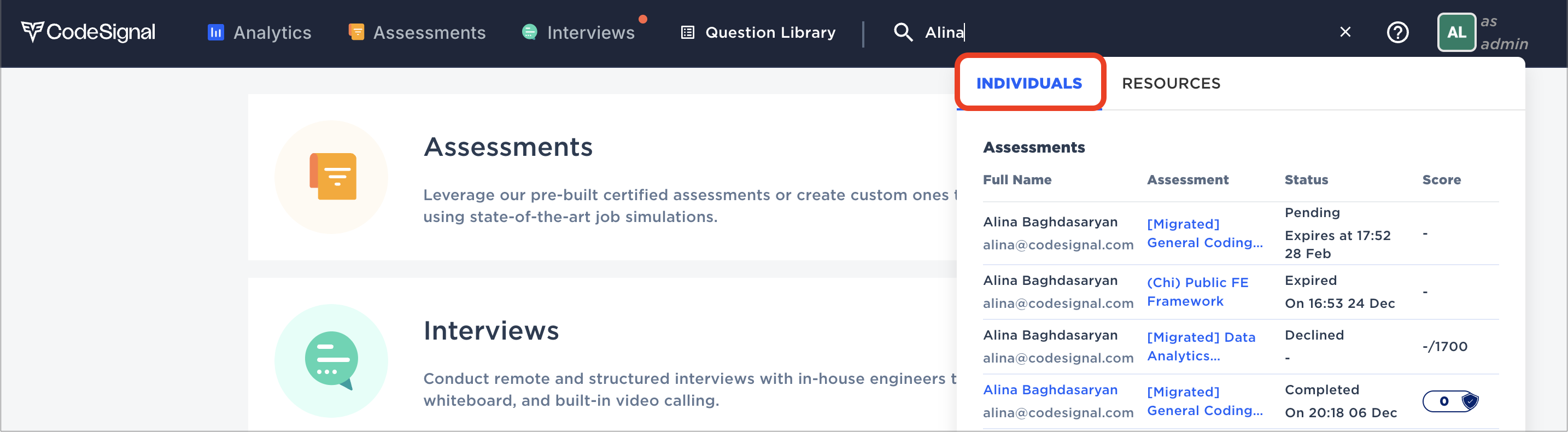Click the search magnifier icon
This screenshot has width=1568, height=432.
[903, 32]
